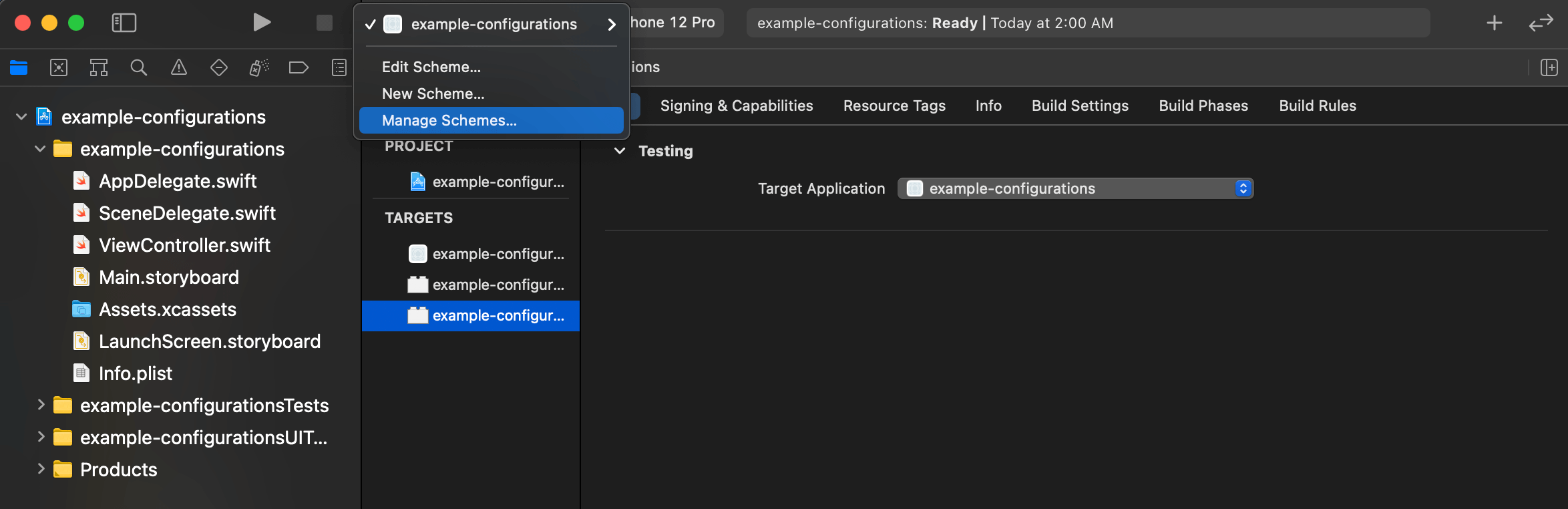1568x509 pixels.
Task: Open the source control navigator
Action: tap(59, 67)
